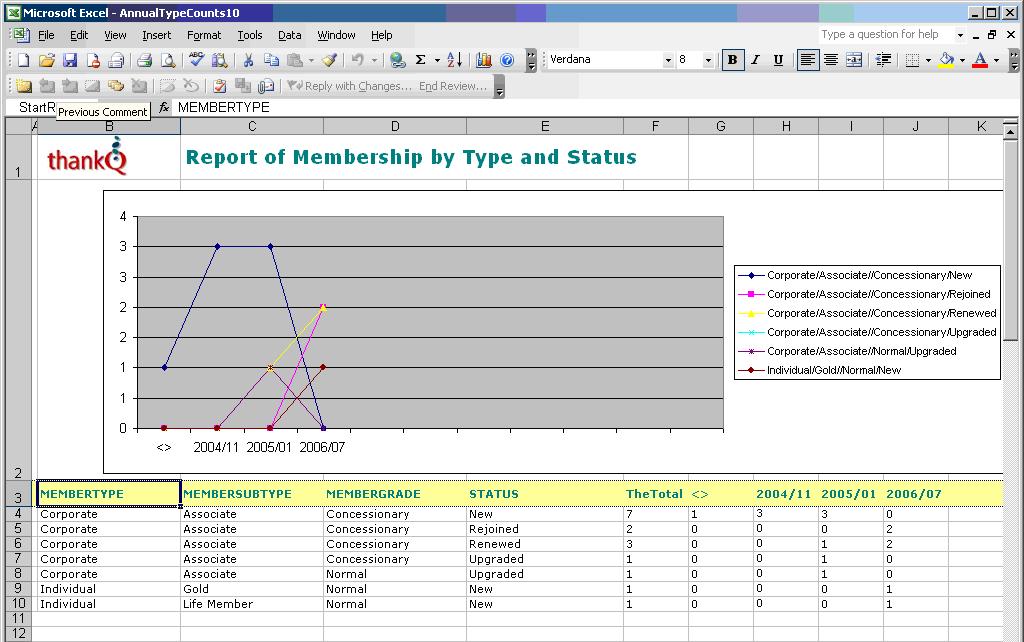Insert a hyperlink with the globe icon

(397, 60)
